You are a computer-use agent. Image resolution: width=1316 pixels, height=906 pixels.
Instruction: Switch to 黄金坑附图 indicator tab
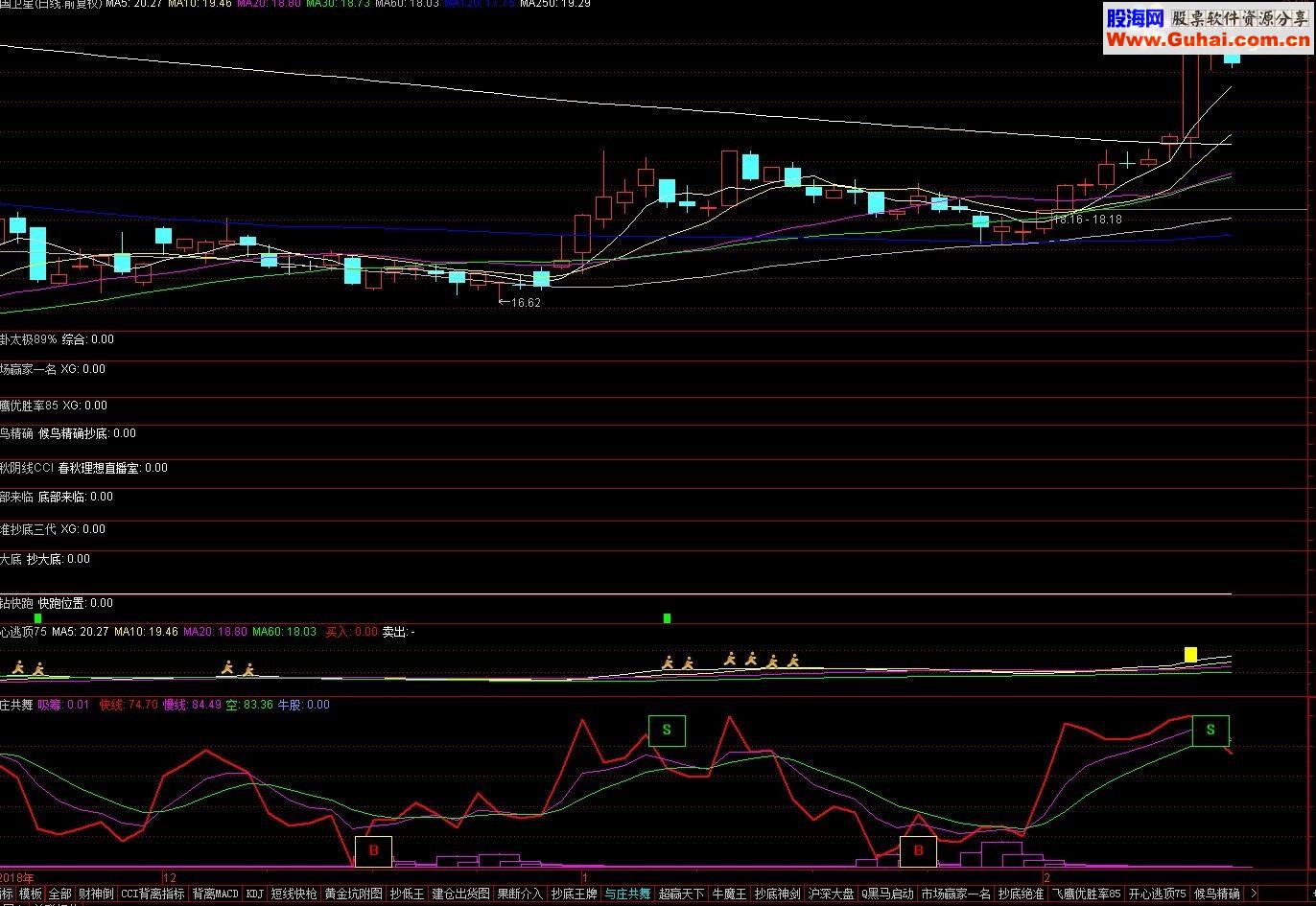click(353, 894)
